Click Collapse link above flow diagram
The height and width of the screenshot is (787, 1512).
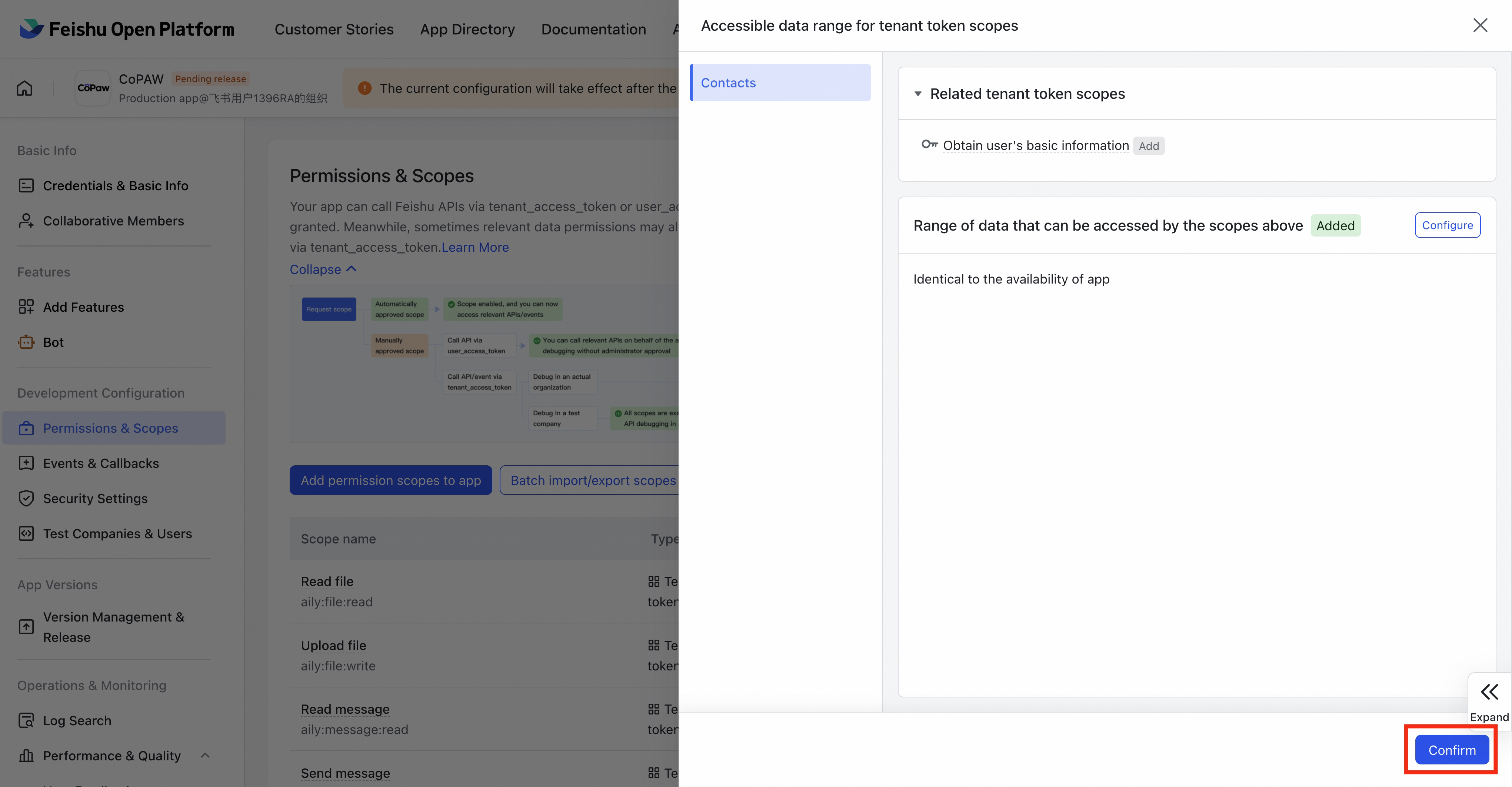pyautogui.click(x=323, y=270)
